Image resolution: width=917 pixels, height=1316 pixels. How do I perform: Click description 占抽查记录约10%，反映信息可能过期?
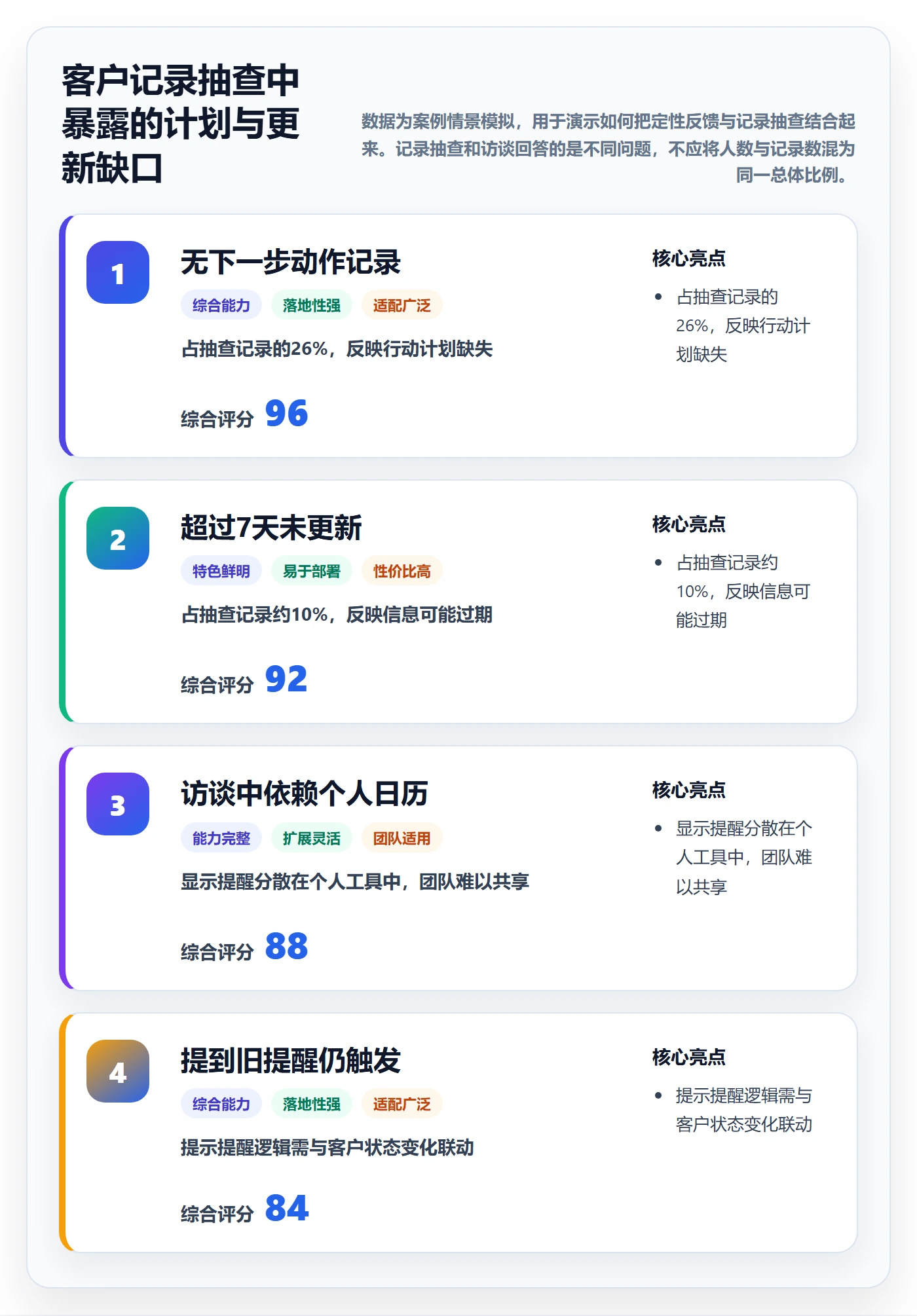click(337, 615)
